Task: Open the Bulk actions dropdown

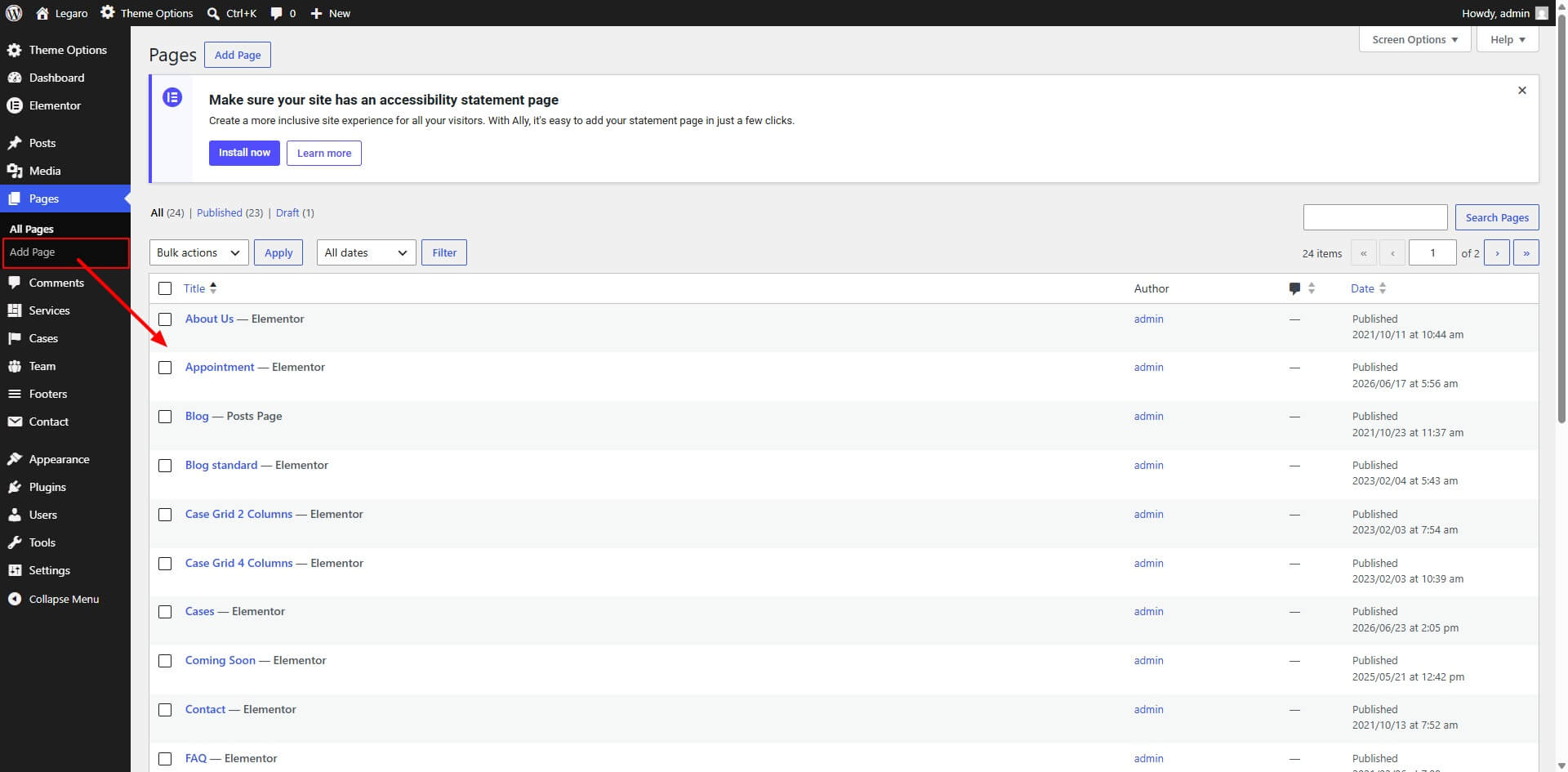Action: (x=199, y=252)
